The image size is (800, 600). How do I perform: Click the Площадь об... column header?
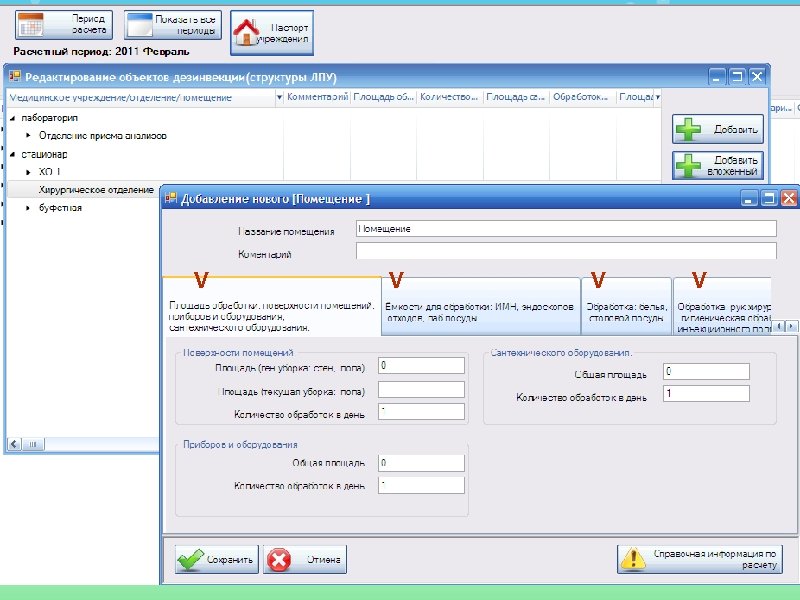[383, 97]
